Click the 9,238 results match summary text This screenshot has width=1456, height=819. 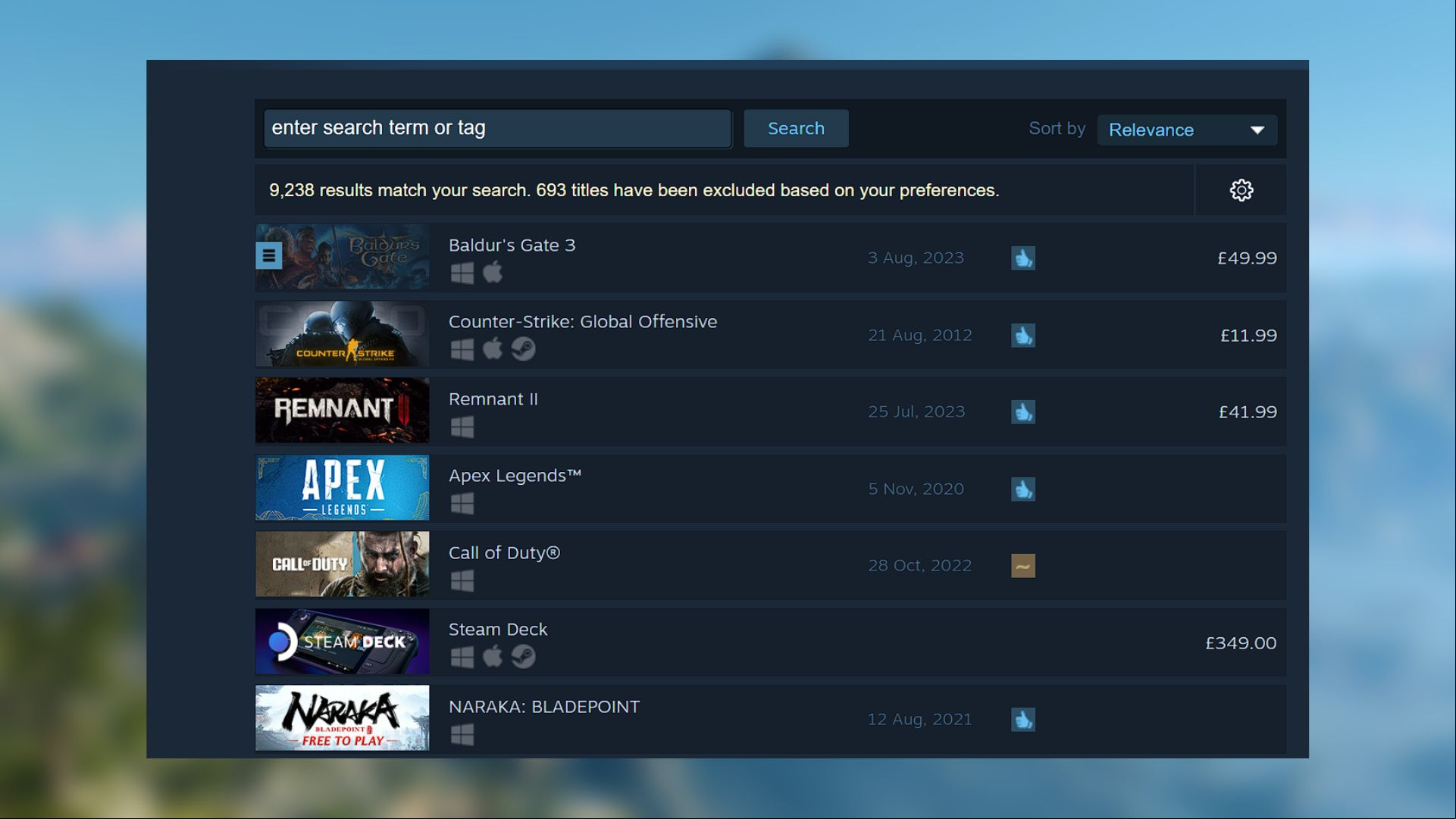(634, 190)
